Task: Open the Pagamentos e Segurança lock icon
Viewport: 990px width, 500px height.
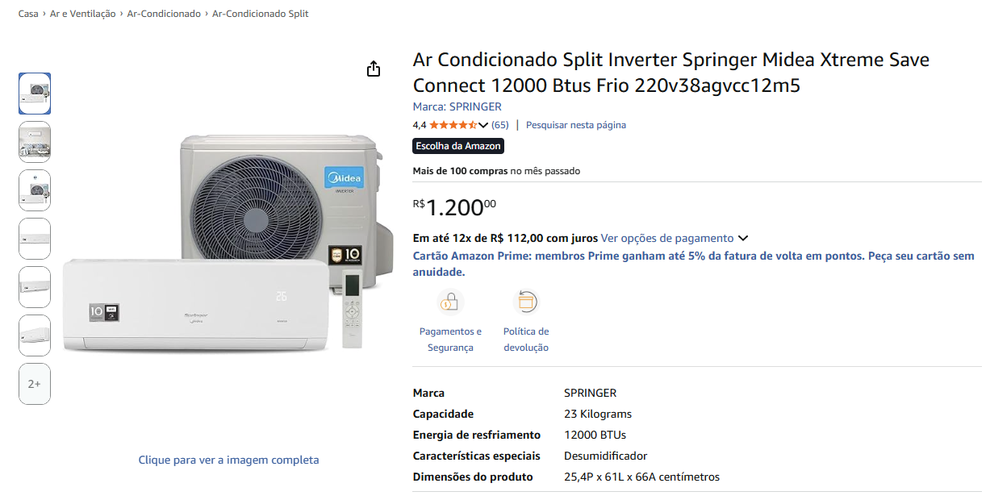Action: click(450, 302)
